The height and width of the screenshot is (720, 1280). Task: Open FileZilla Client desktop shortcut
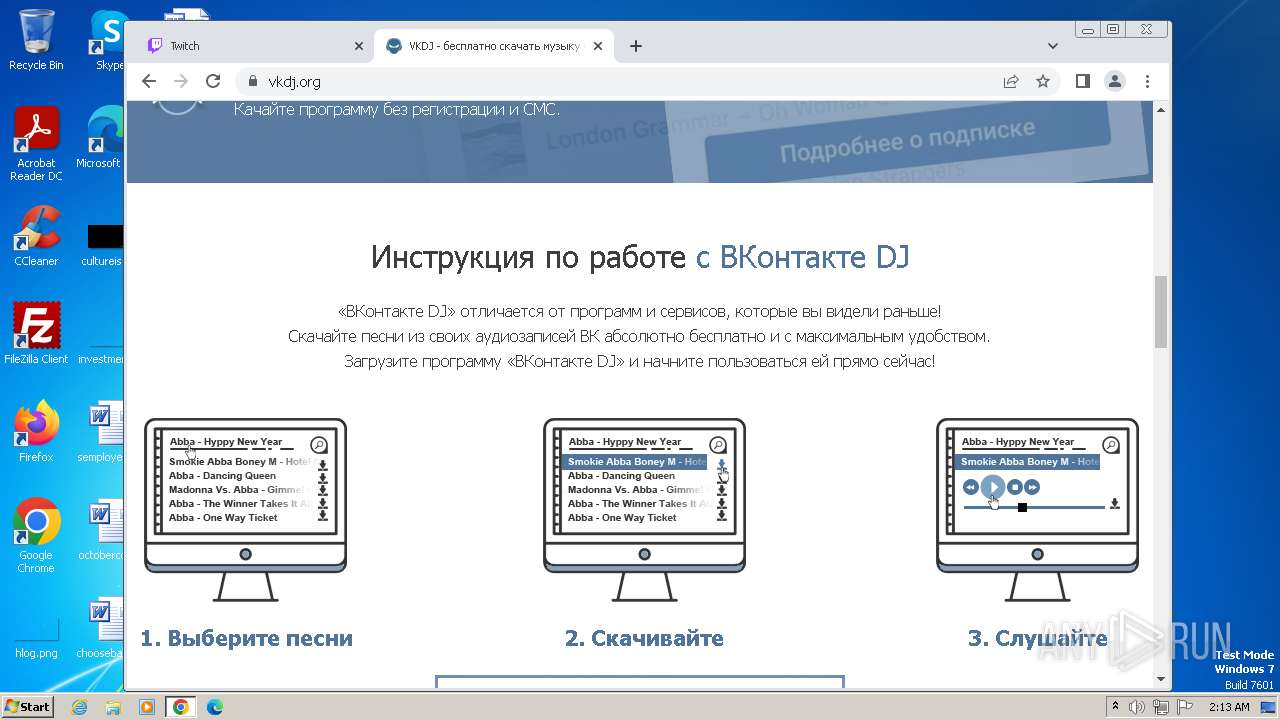pyautogui.click(x=36, y=334)
